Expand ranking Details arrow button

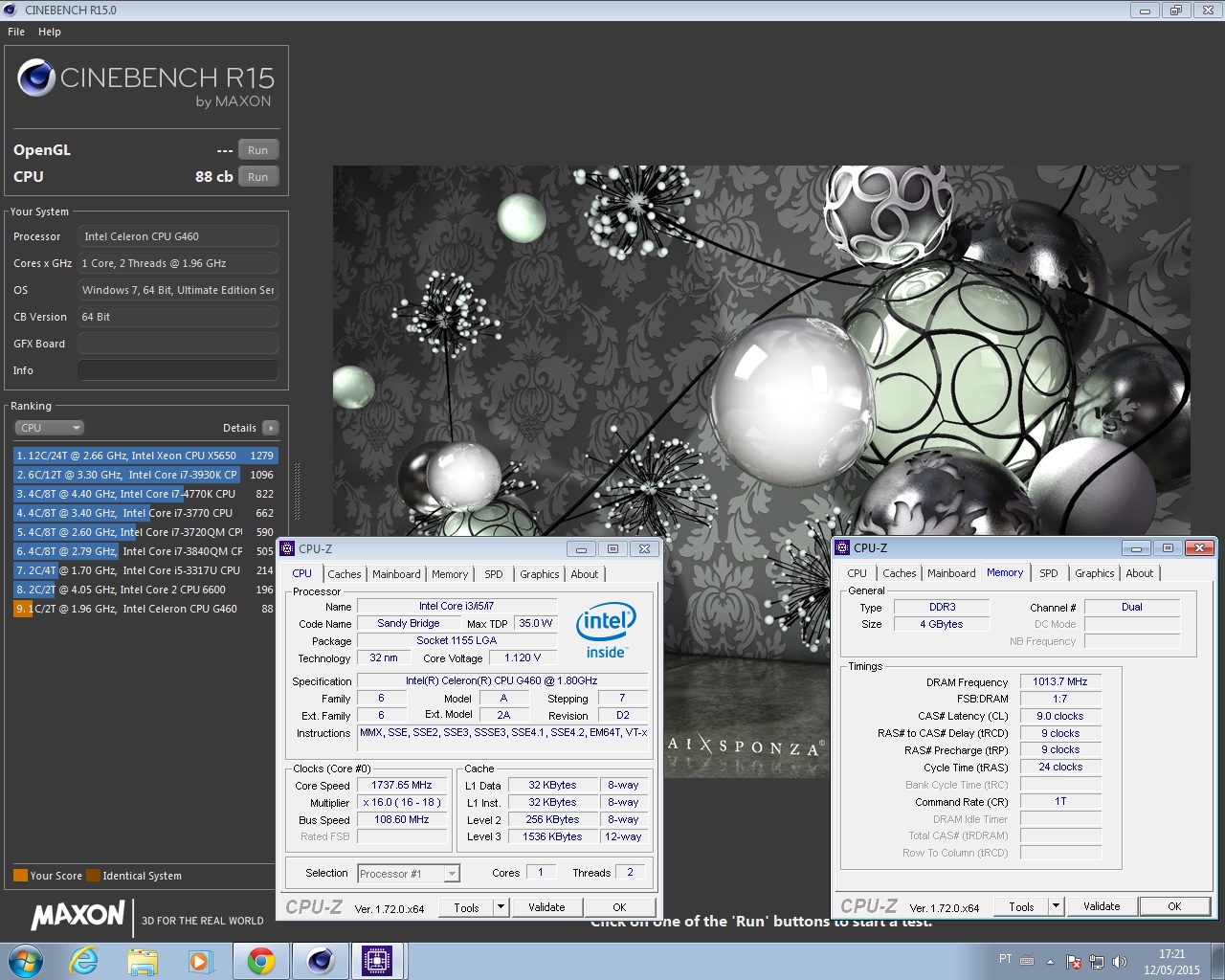click(271, 428)
